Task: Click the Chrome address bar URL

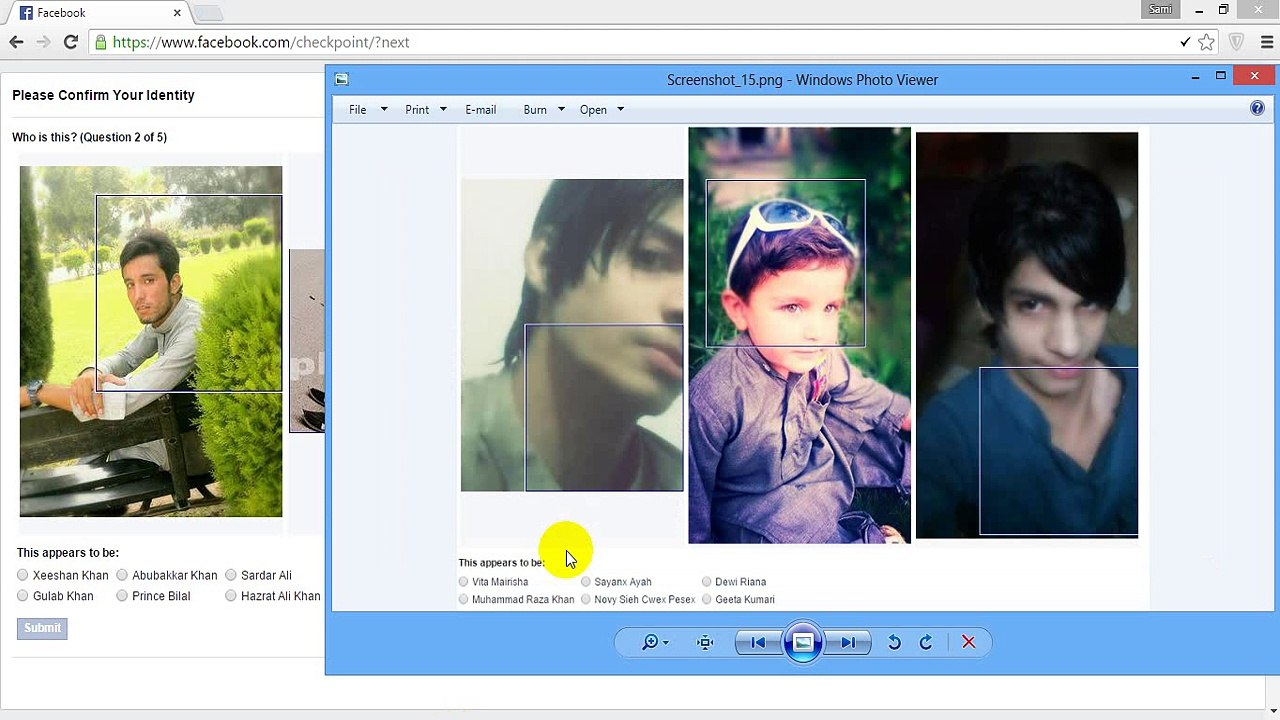Action: [261, 42]
